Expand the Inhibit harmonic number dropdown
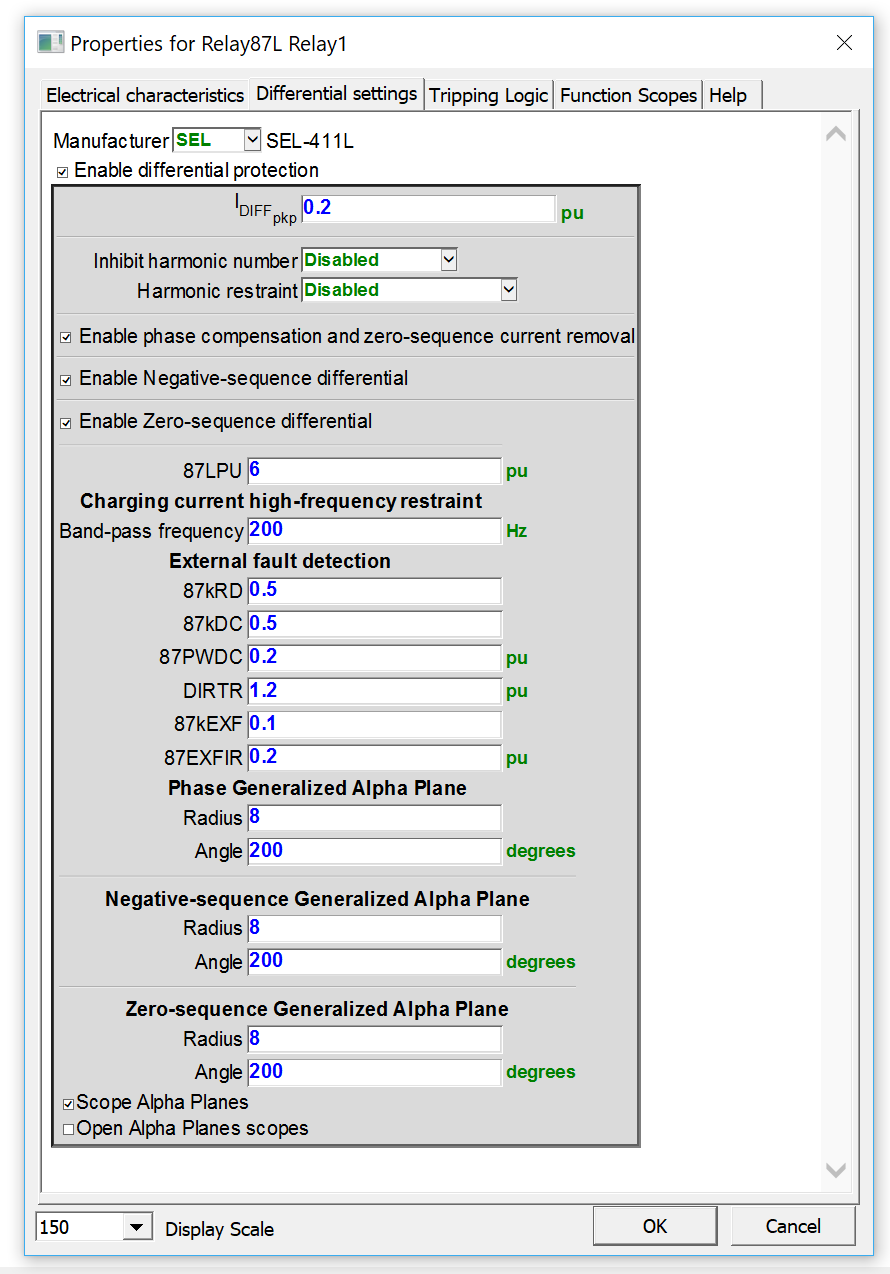This screenshot has height=1274, width=890. (x=449, y=259)
